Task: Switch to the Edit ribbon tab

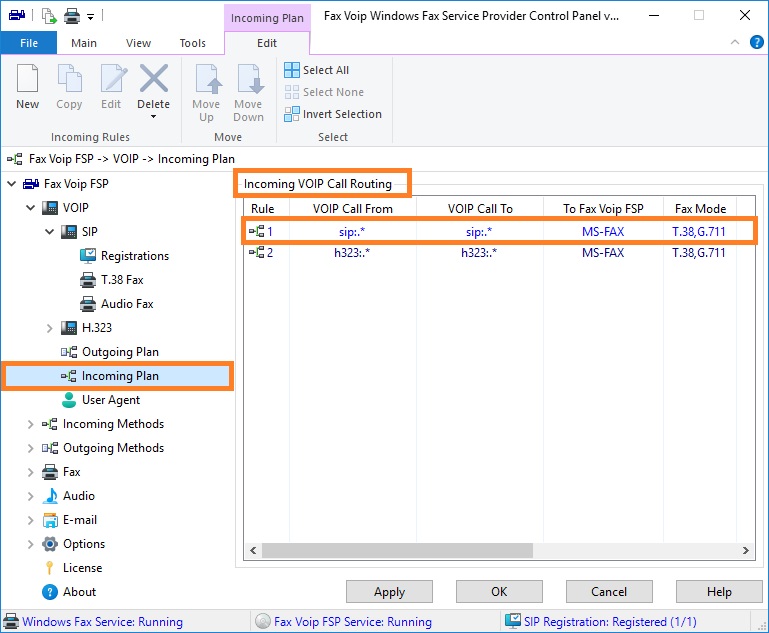Action: pyautogui.click(x=267, y=43)
